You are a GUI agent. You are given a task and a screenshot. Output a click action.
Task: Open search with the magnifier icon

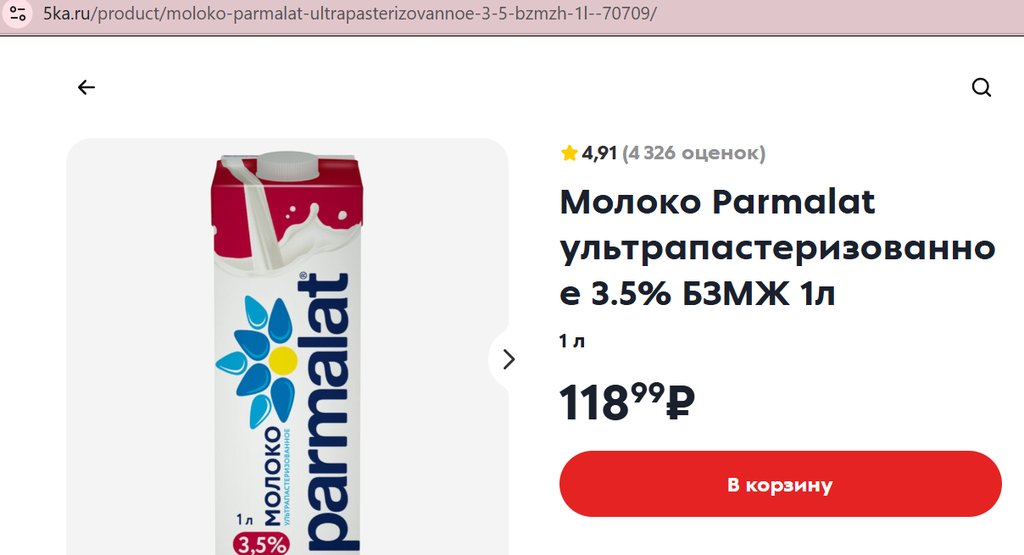point(981,87)
